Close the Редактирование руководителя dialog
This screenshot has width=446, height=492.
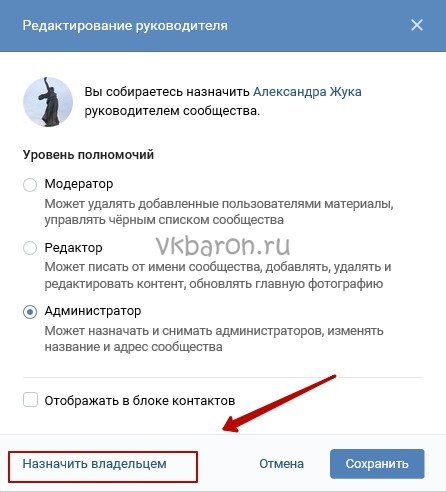point(417,25)
